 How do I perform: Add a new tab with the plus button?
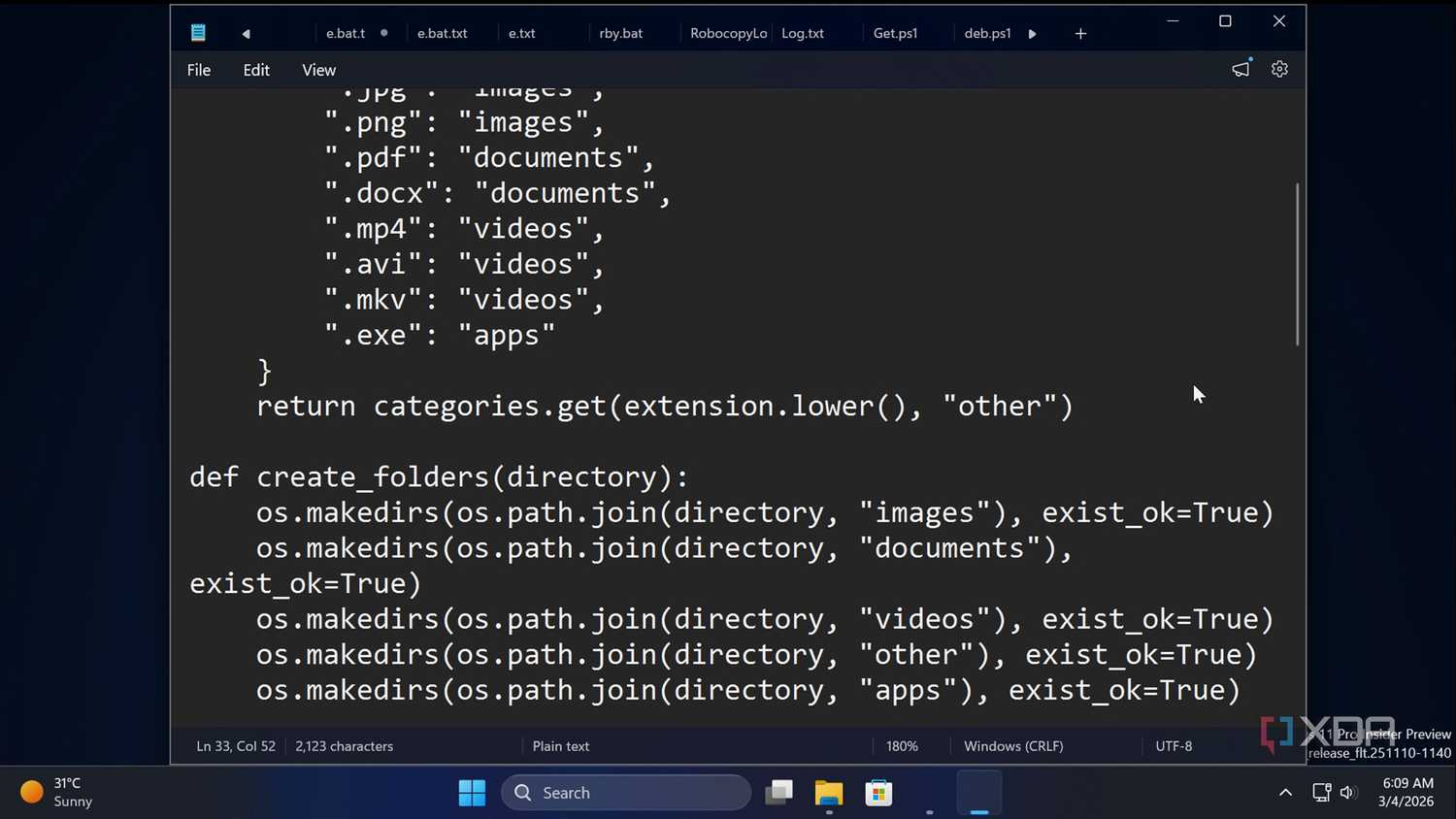(x=1080, y=34)
